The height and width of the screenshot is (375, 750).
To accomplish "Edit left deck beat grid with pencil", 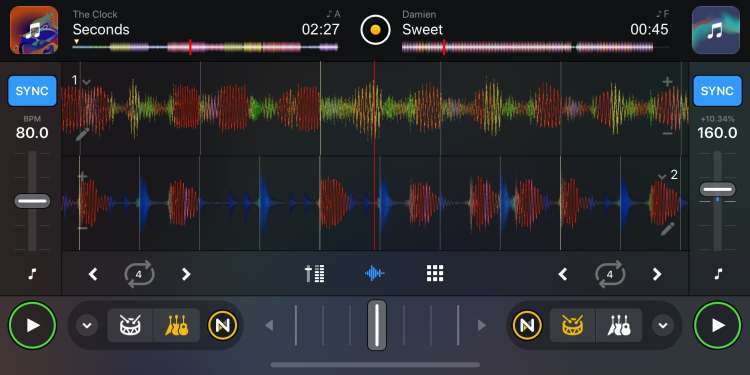I will pyautogui.click(x=82, y=135).
